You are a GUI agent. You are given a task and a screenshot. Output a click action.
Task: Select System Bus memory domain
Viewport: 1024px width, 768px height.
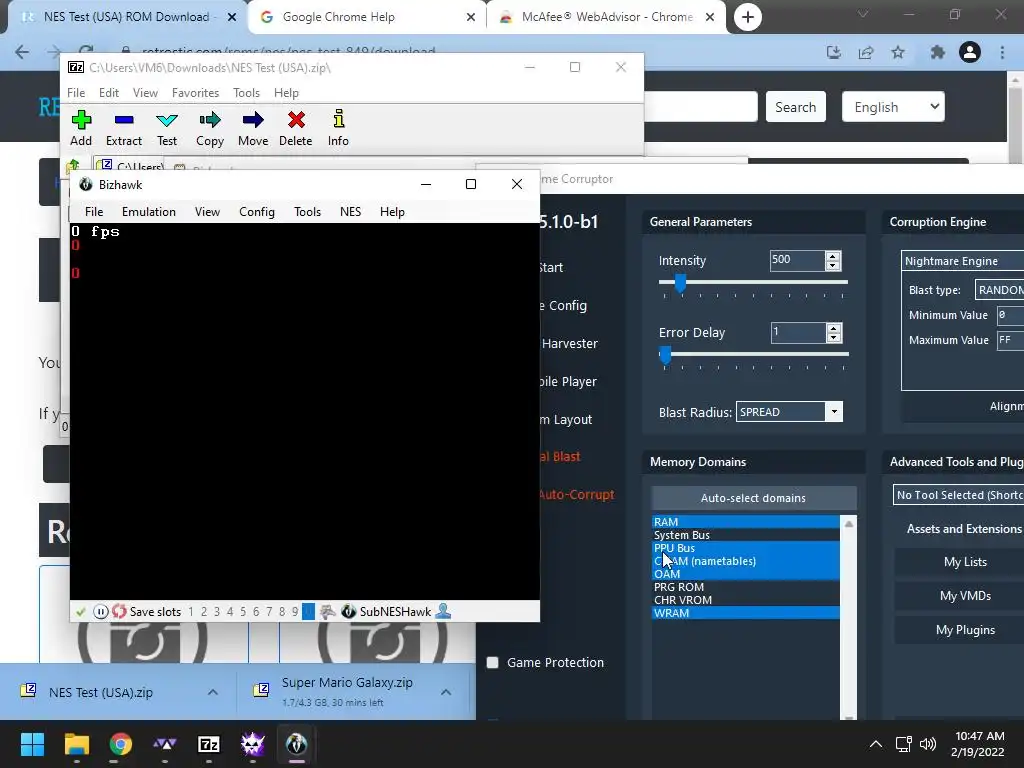745,535
